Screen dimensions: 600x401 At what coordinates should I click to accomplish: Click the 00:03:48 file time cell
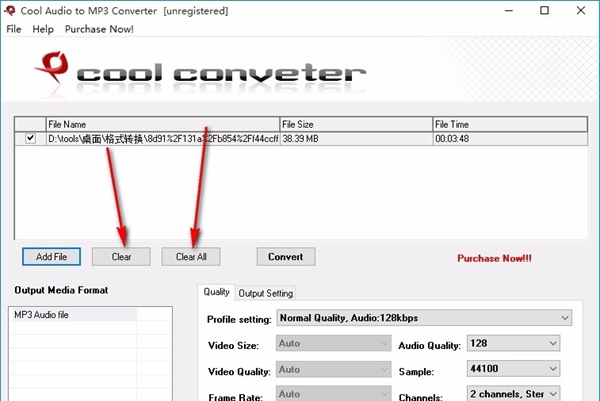[510, 139]
